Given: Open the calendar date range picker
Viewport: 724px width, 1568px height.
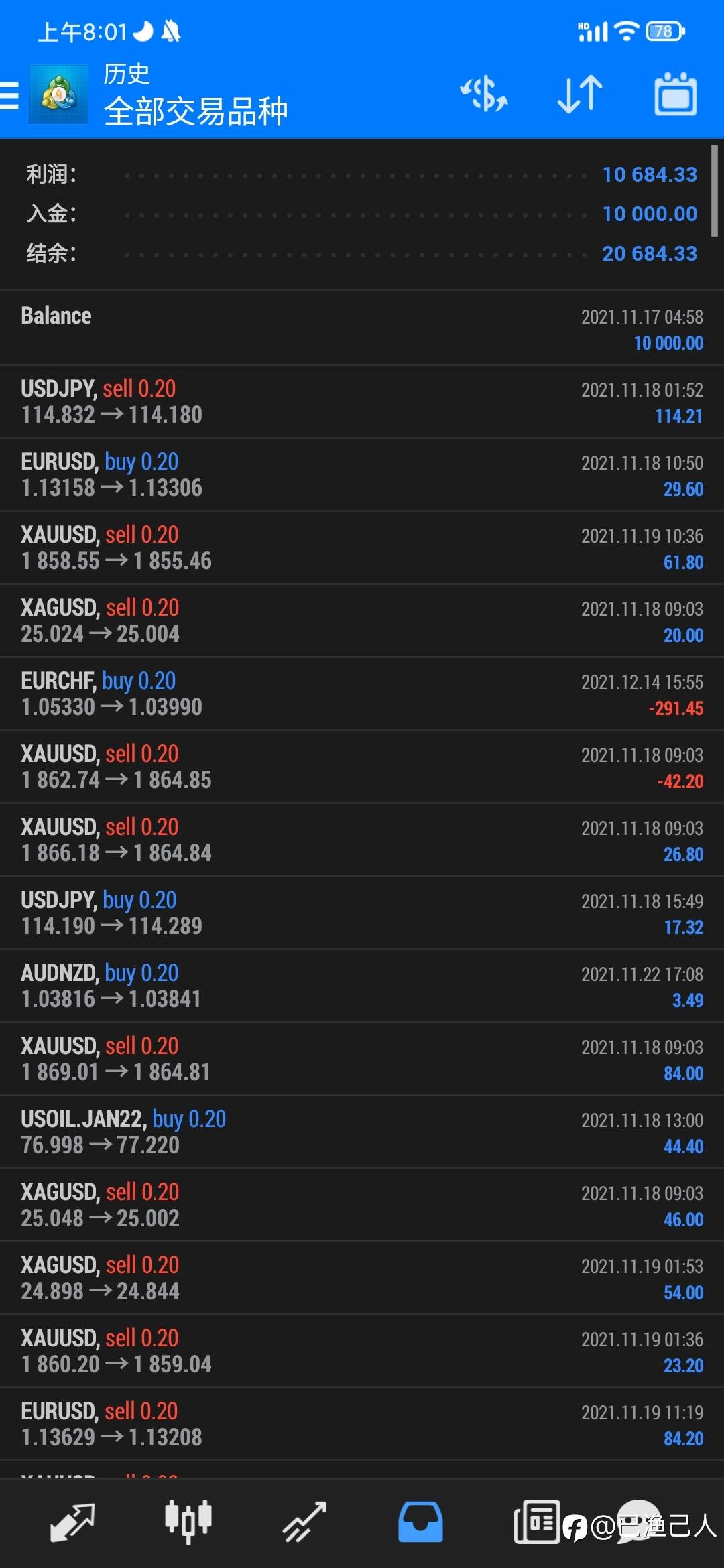Looking at the screenshot, I should pyautogui.click(x=675, y=94).
